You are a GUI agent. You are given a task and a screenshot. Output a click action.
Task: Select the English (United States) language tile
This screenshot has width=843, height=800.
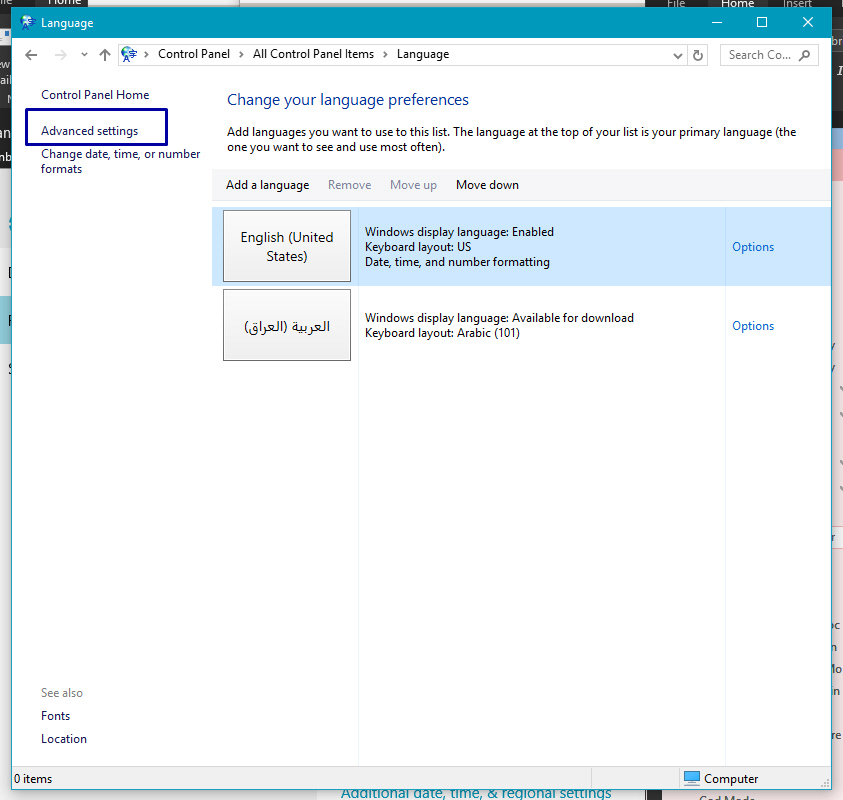[x=287, y=246]
